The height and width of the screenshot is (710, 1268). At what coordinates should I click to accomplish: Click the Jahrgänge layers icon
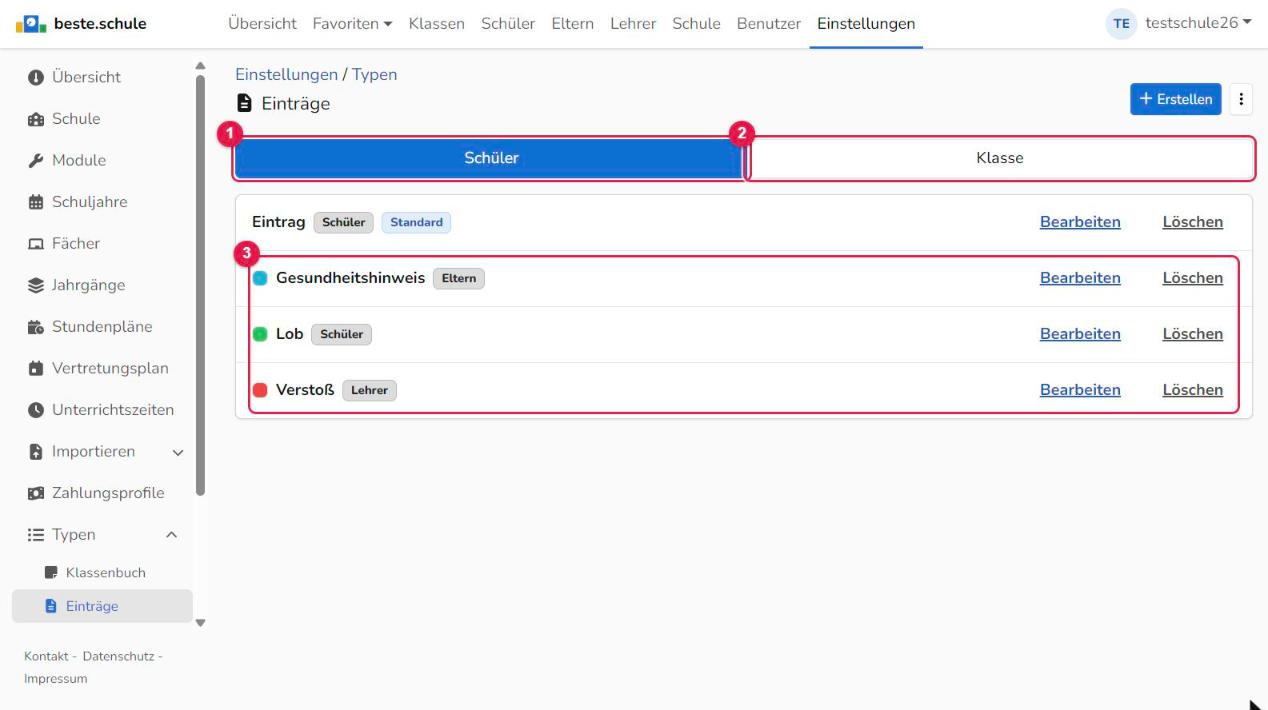34,285
